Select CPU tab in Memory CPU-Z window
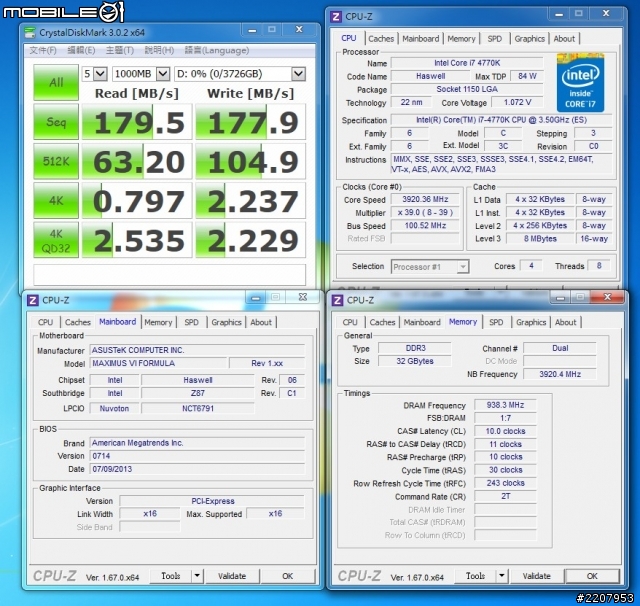 (350, 322)
